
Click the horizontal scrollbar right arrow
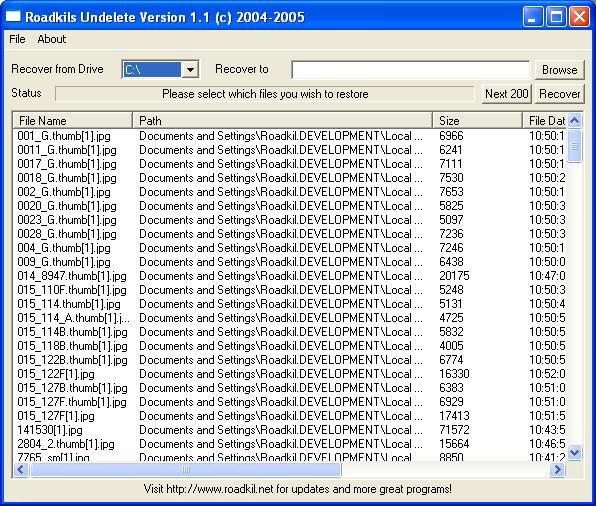pos(558,470)
